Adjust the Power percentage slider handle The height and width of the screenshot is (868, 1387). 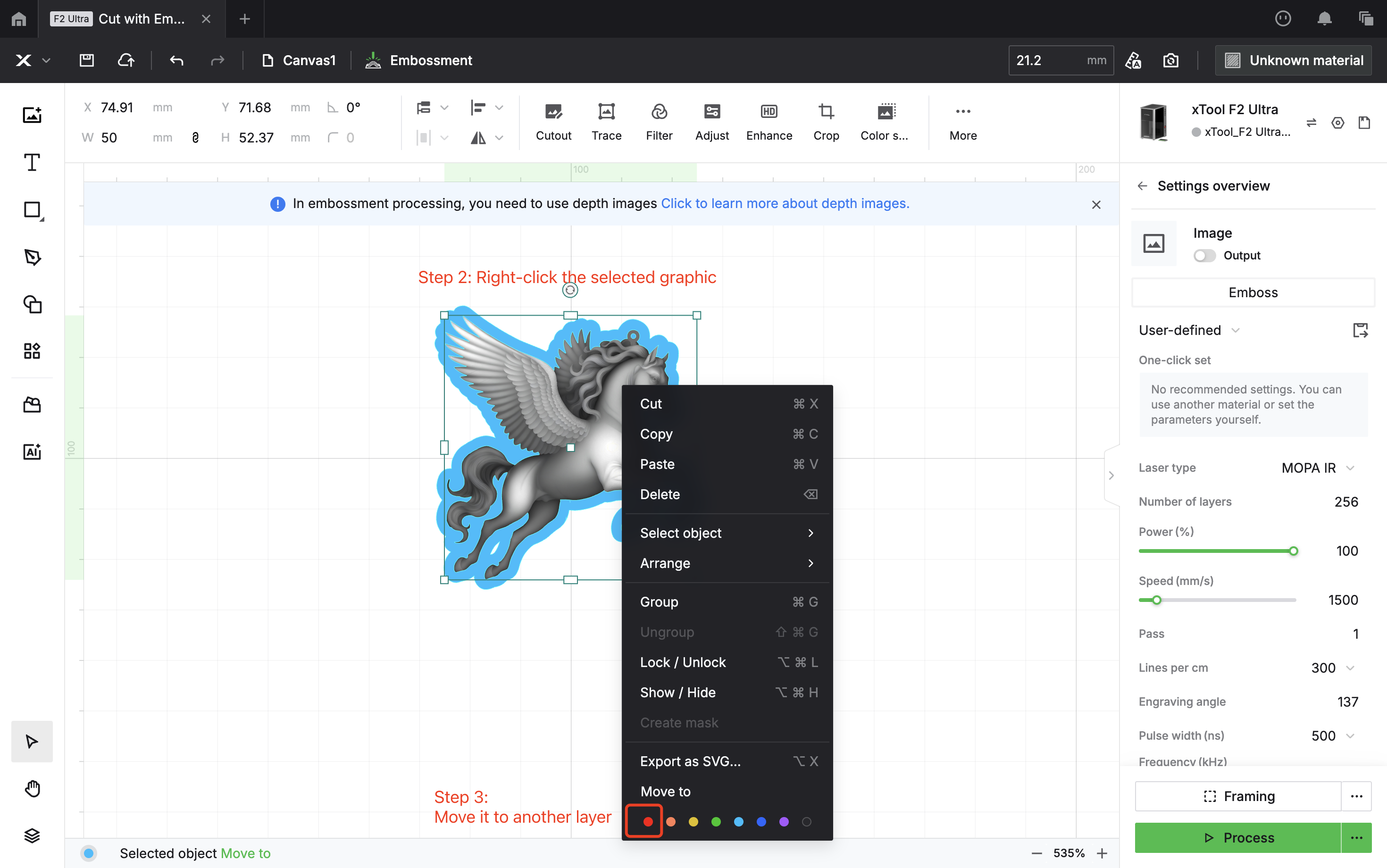tap(1294, 551)
